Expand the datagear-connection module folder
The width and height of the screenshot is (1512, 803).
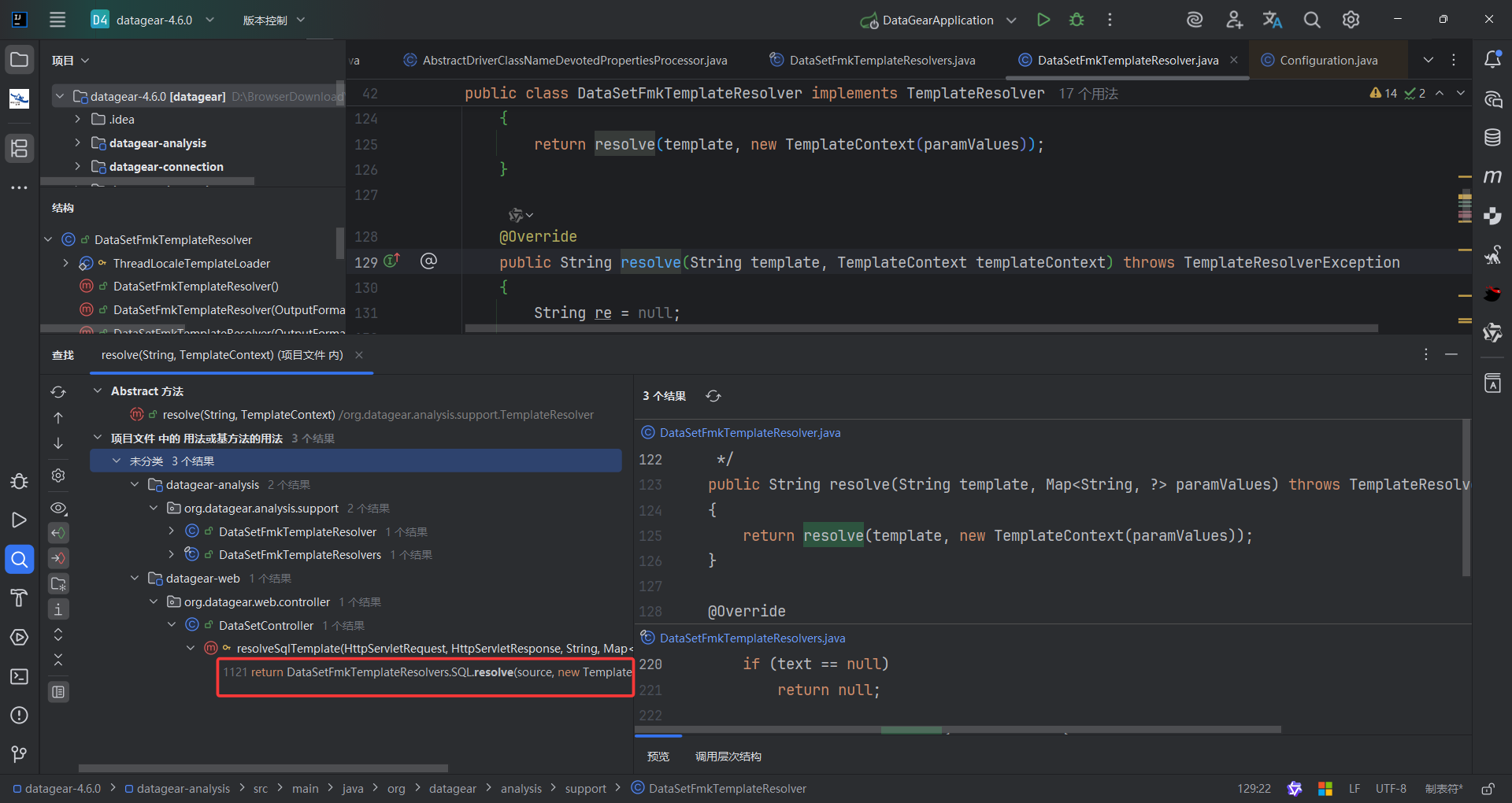77,166
